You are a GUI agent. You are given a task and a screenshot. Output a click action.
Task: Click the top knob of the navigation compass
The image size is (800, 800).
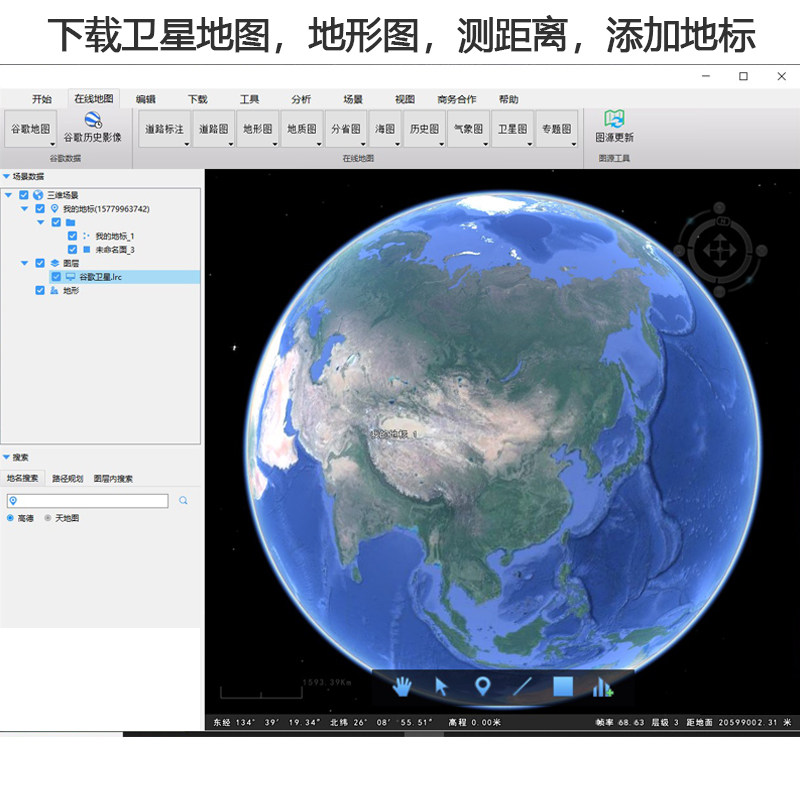pyautogui.click(x=719, y=208)
